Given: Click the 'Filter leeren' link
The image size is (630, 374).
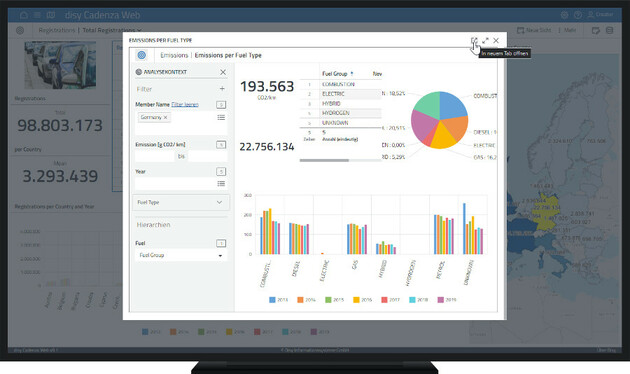Looking at the screenshot, I should (185, 104).
